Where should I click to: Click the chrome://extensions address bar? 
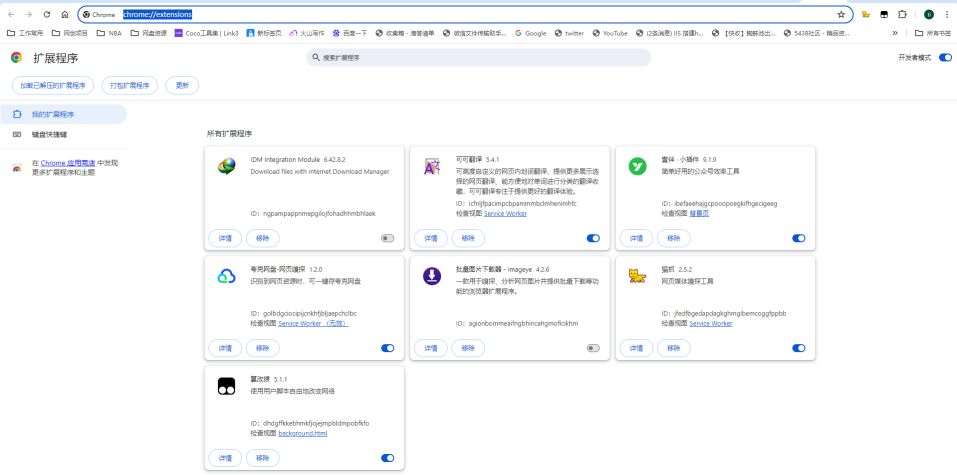[x=466, y=14]
